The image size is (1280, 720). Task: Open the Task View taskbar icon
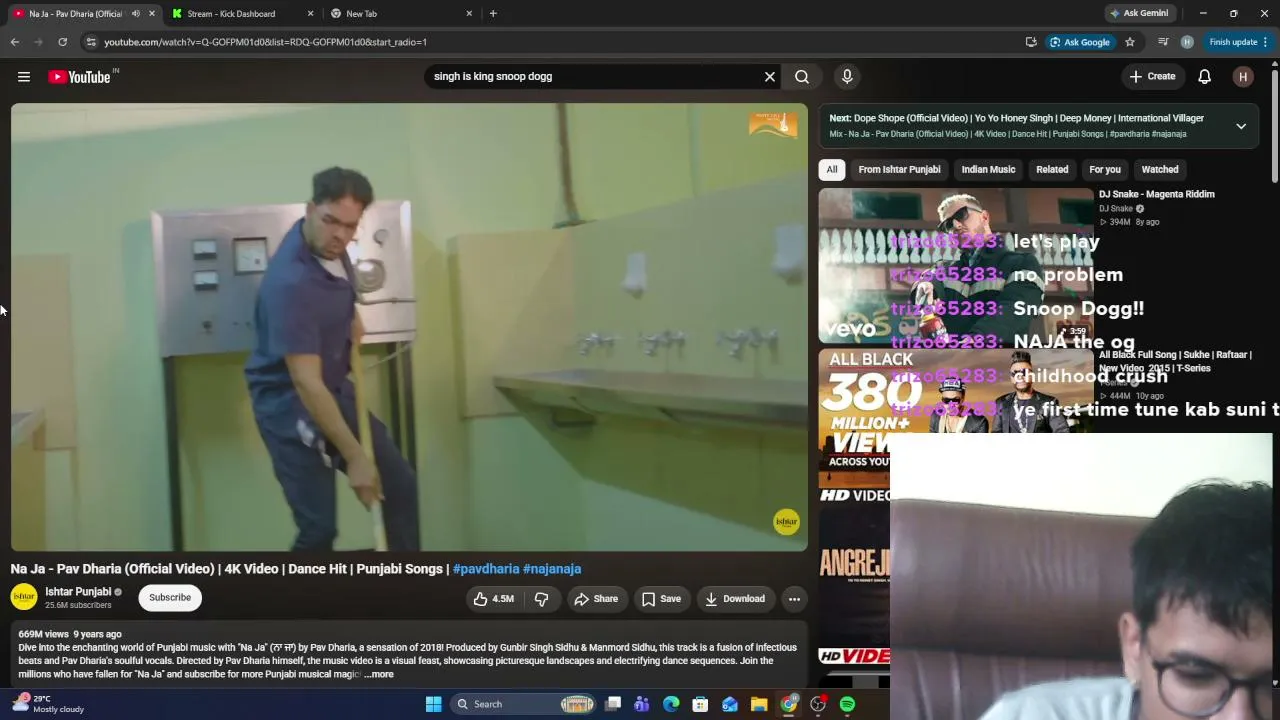(x=613, y=704)
